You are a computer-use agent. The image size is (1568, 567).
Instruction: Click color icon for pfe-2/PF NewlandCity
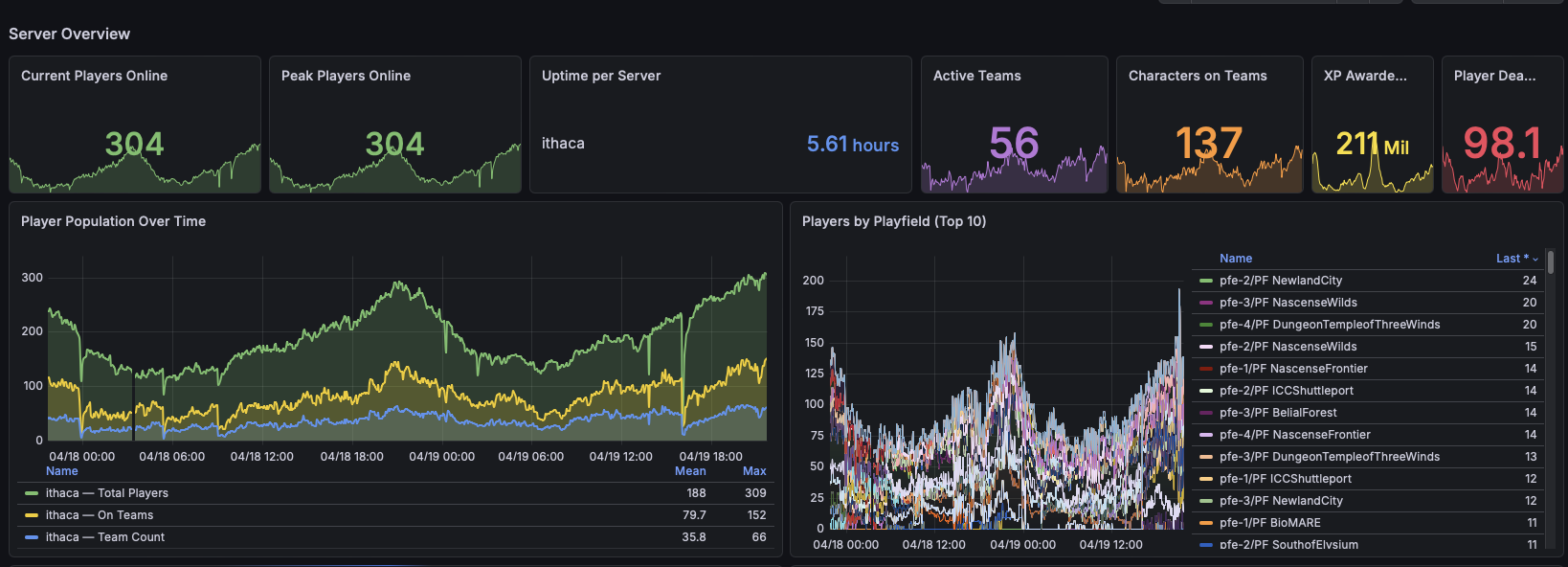click(x=1205, y=281)
